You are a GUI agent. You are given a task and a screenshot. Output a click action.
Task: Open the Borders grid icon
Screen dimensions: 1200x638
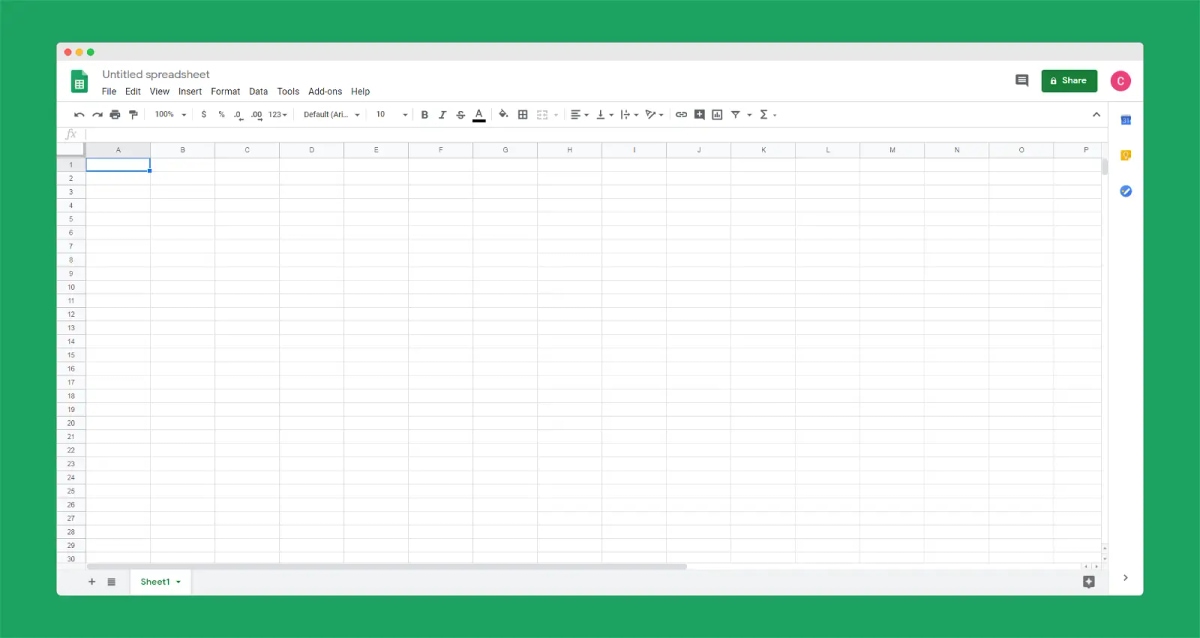(522, 115)
